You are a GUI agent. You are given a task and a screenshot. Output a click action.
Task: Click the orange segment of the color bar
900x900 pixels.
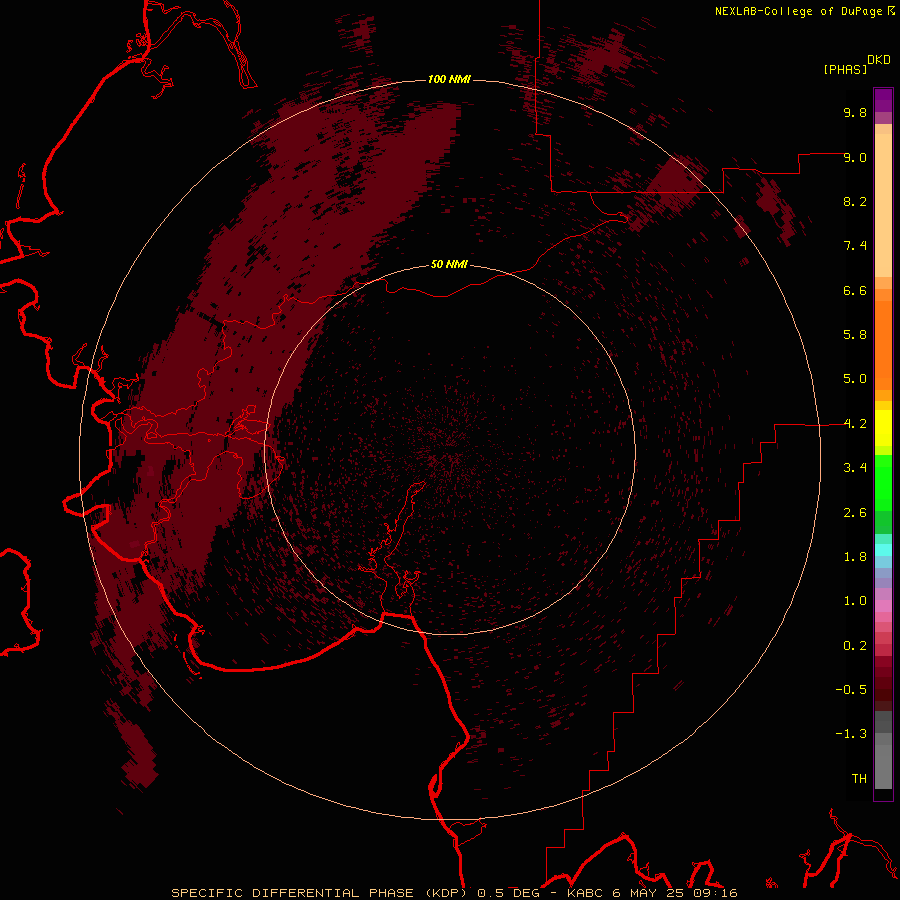883,345
